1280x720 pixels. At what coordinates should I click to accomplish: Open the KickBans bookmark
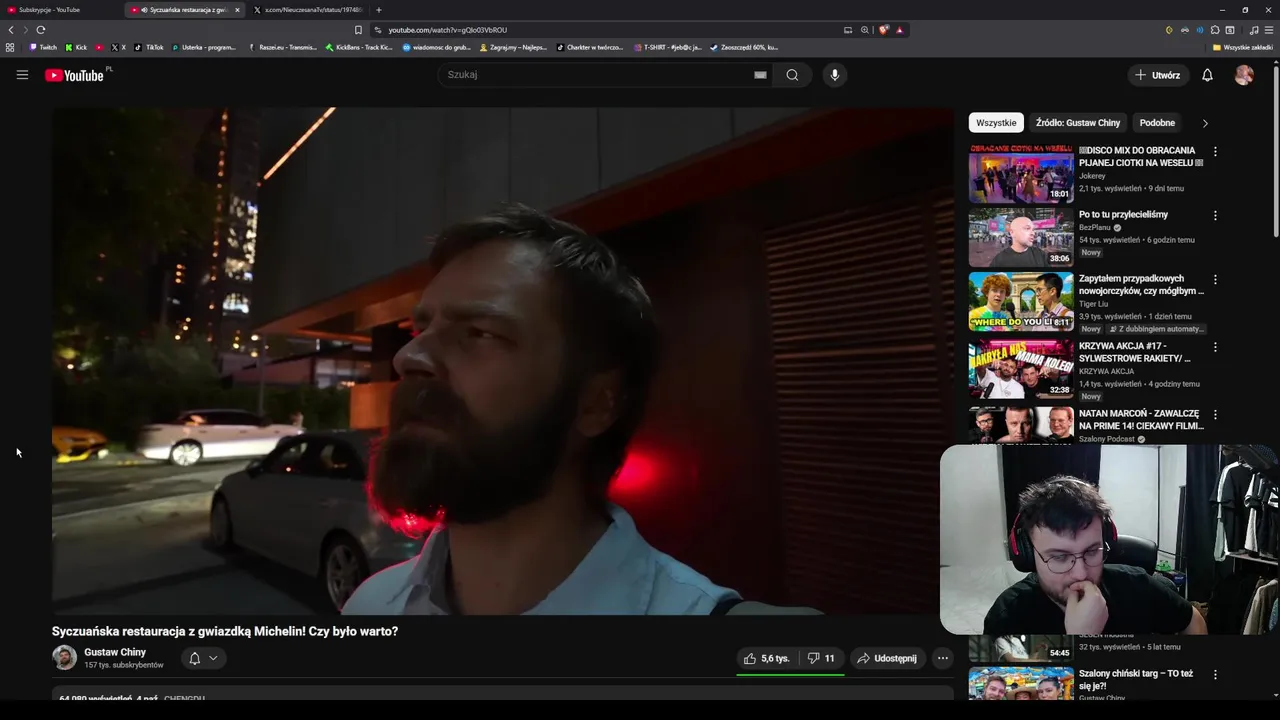(x=359, y=47)
